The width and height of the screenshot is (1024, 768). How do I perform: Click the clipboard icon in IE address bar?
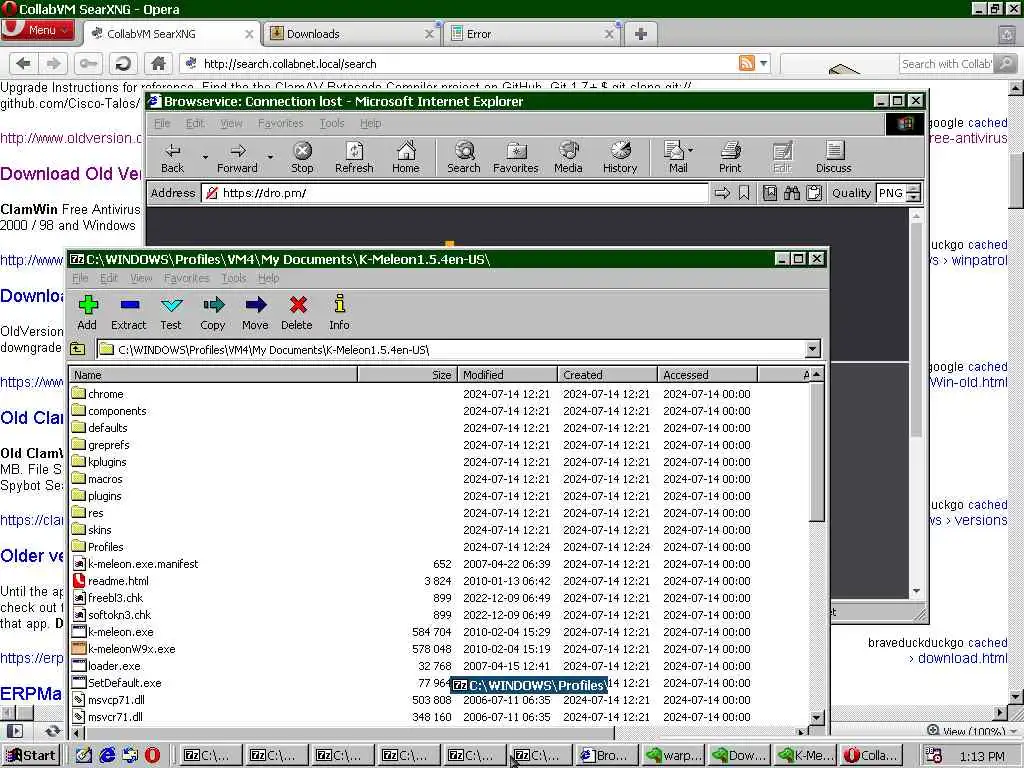click(814, 193)
